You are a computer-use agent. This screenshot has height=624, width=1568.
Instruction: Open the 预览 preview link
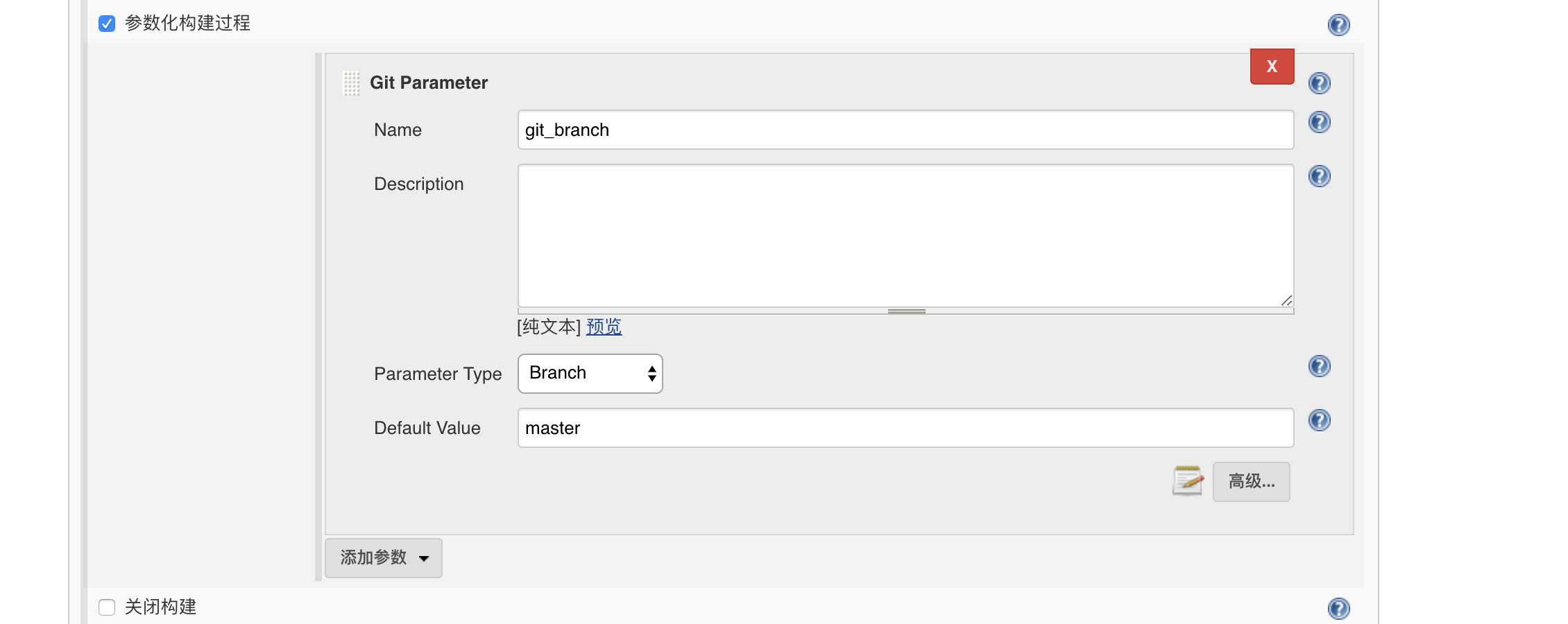click(x=602, y=327)
